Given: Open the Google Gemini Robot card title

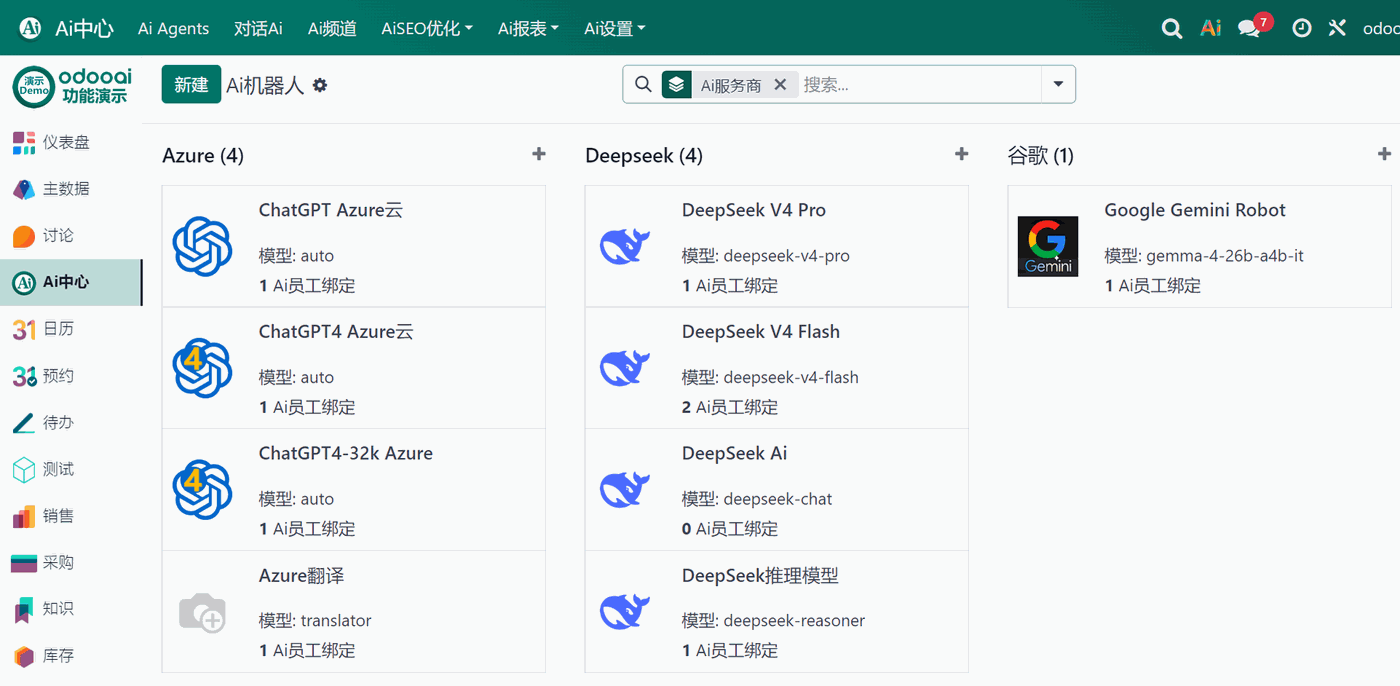Looking at the screenshot, I should click(1195, 210).
